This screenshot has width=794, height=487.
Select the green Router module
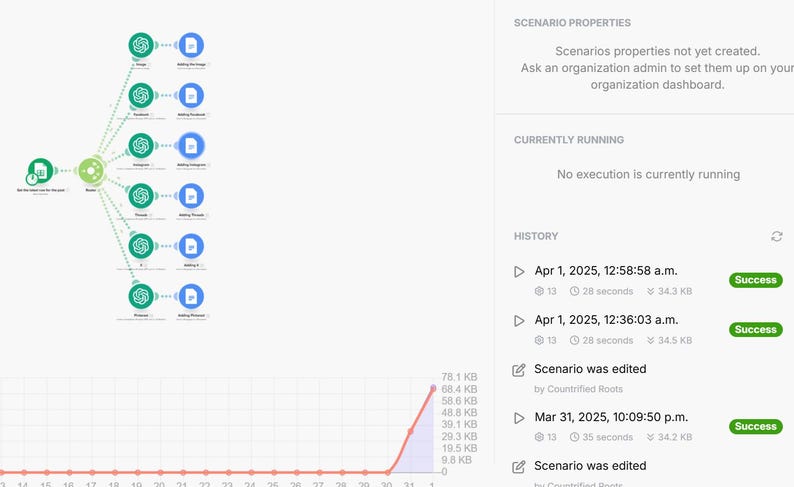coord(91,171)
